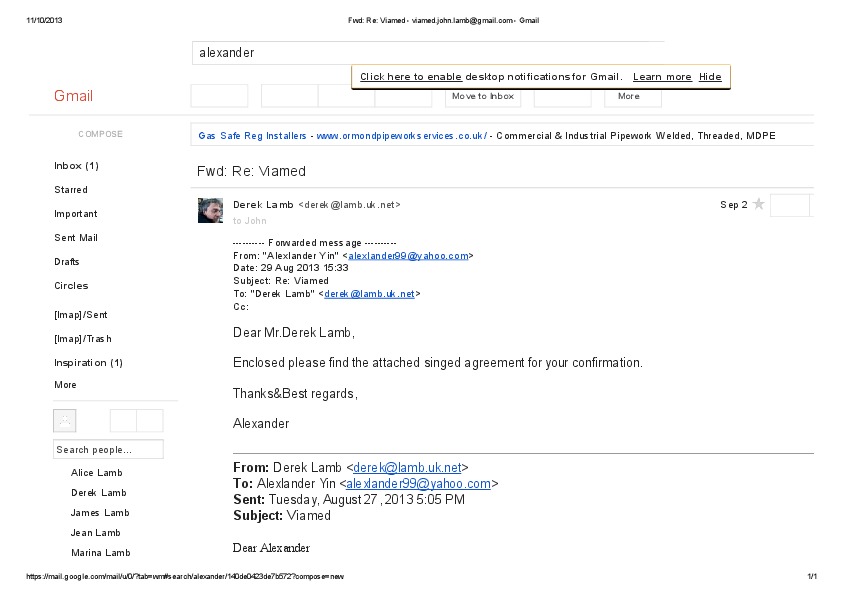
Task: Click the search box containing alexander
Action: 427,53
